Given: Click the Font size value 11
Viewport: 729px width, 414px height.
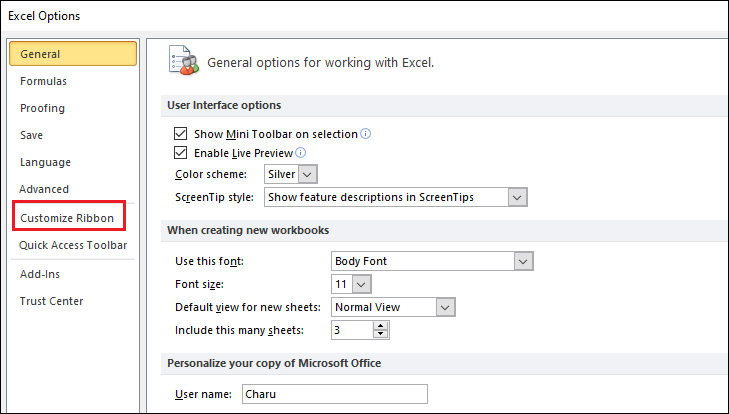Looking at the screenshot, I should click(341, 284).
